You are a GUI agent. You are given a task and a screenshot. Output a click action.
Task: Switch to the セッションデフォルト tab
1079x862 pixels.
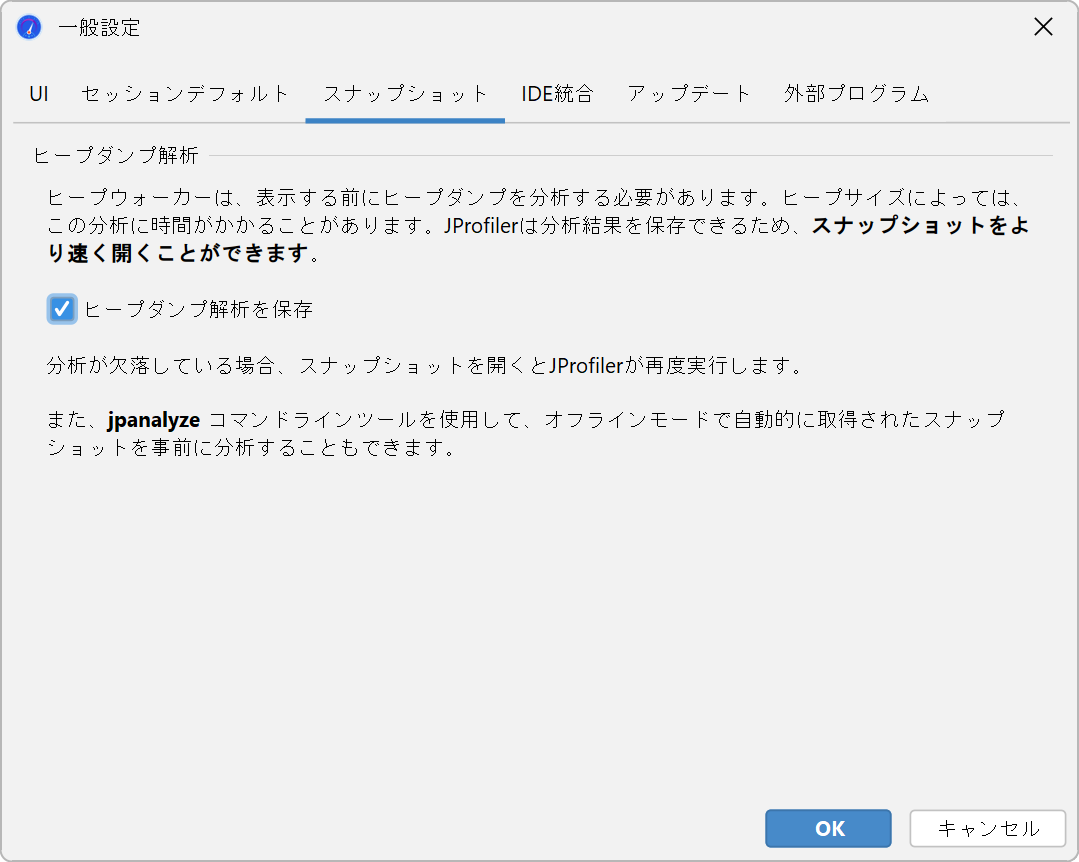pos(184,94)
